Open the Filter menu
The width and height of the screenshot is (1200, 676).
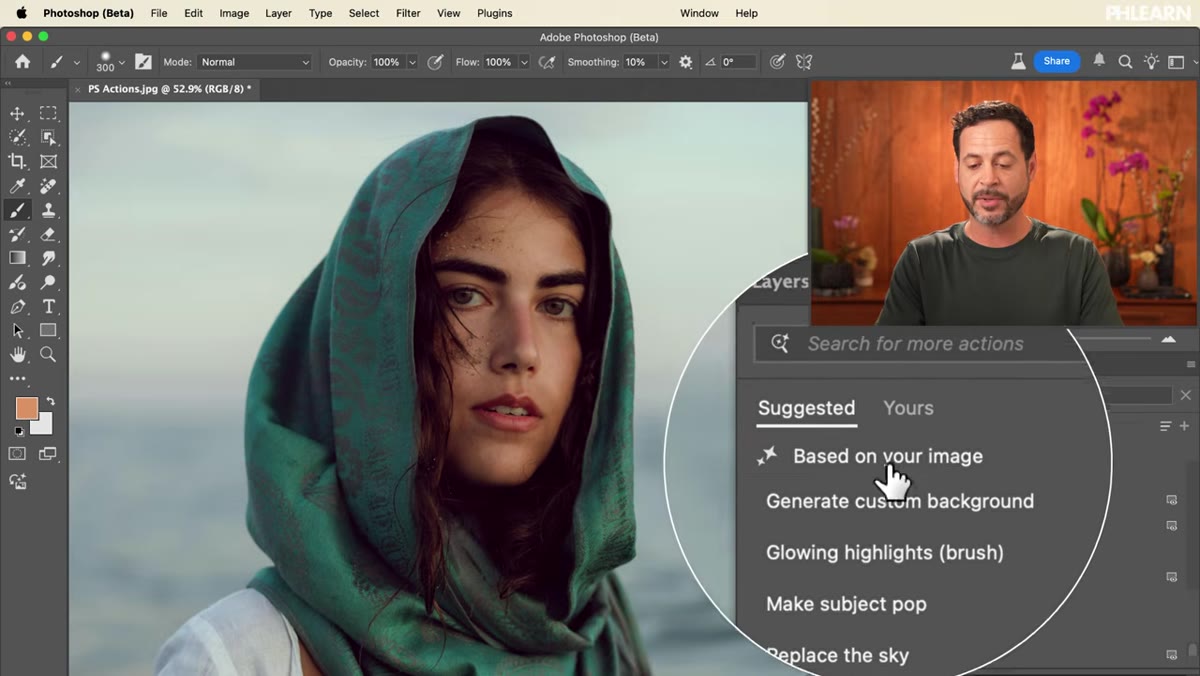(408, 13)
